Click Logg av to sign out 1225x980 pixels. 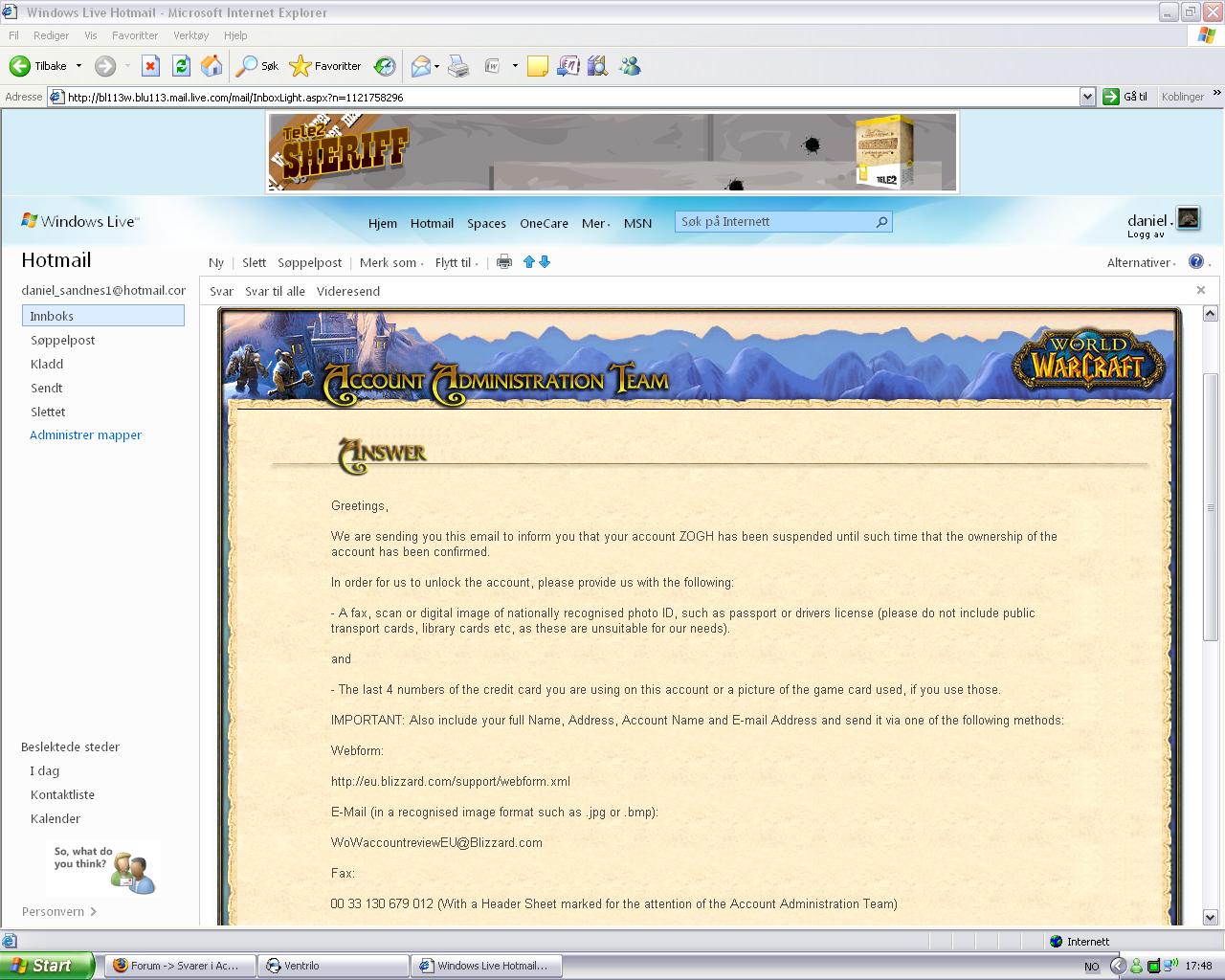[1146, 234]
